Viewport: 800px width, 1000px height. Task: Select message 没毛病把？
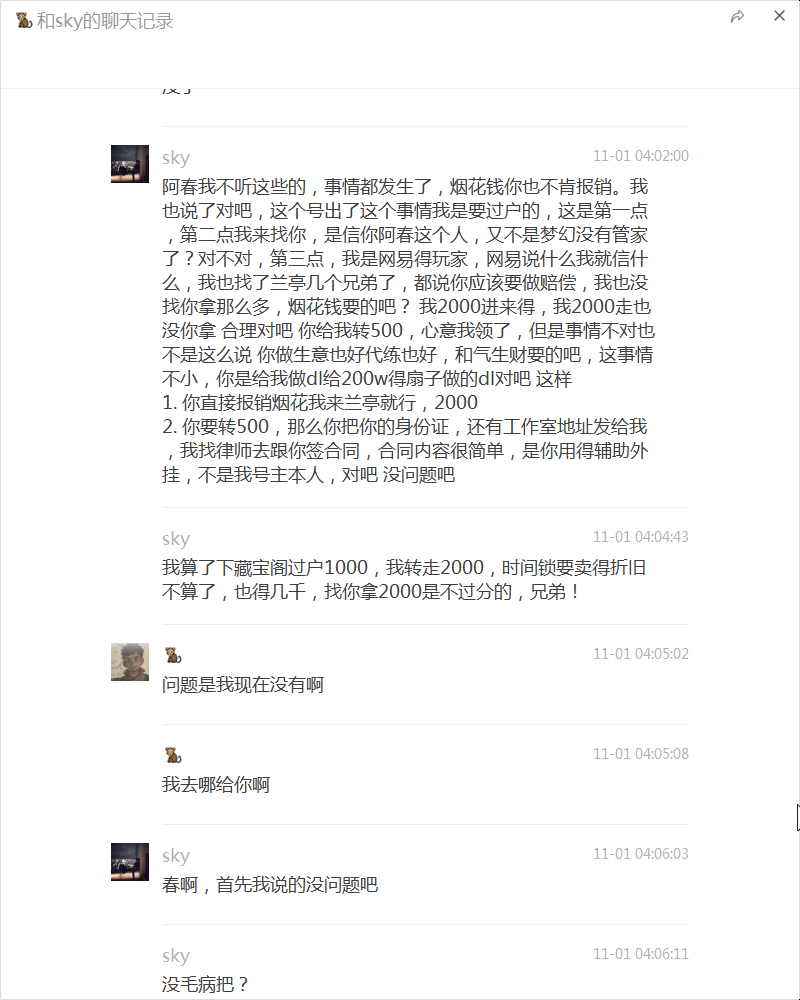[x=205, y=984]
